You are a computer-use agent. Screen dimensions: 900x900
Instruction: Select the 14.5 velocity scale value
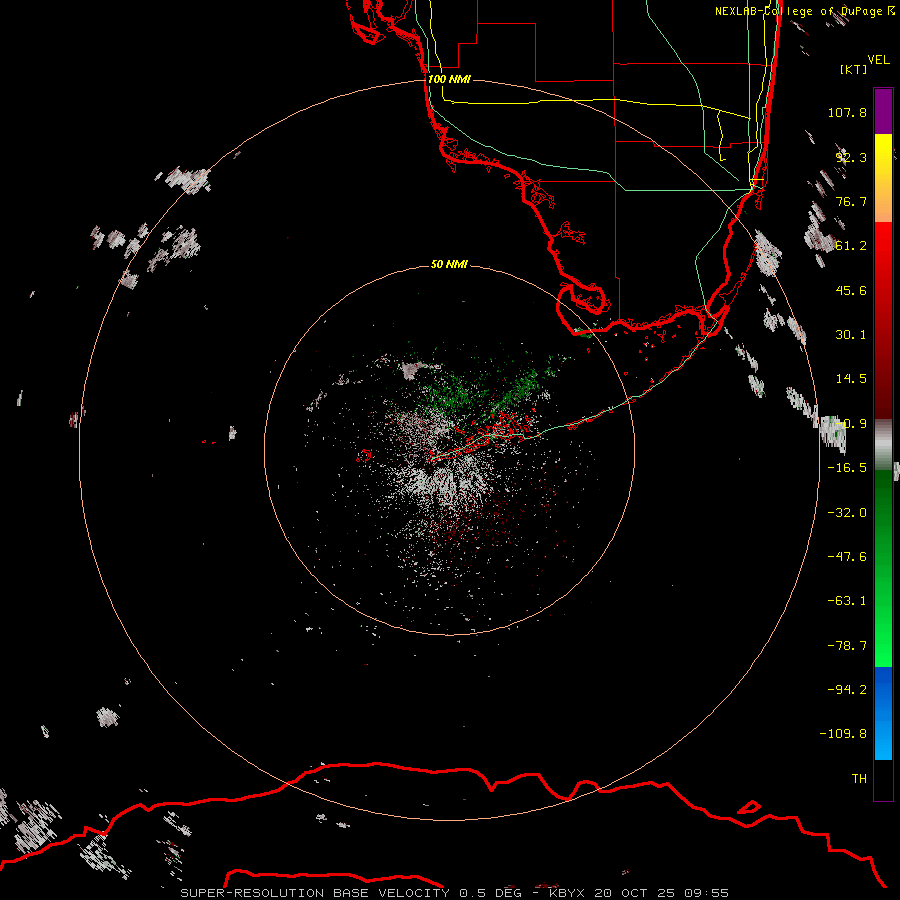tap(851, 379)
